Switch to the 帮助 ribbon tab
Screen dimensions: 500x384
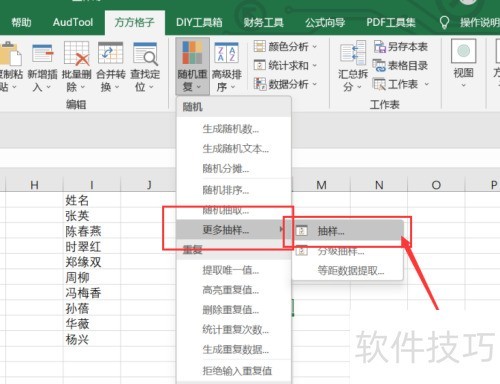tap(21, 23)
